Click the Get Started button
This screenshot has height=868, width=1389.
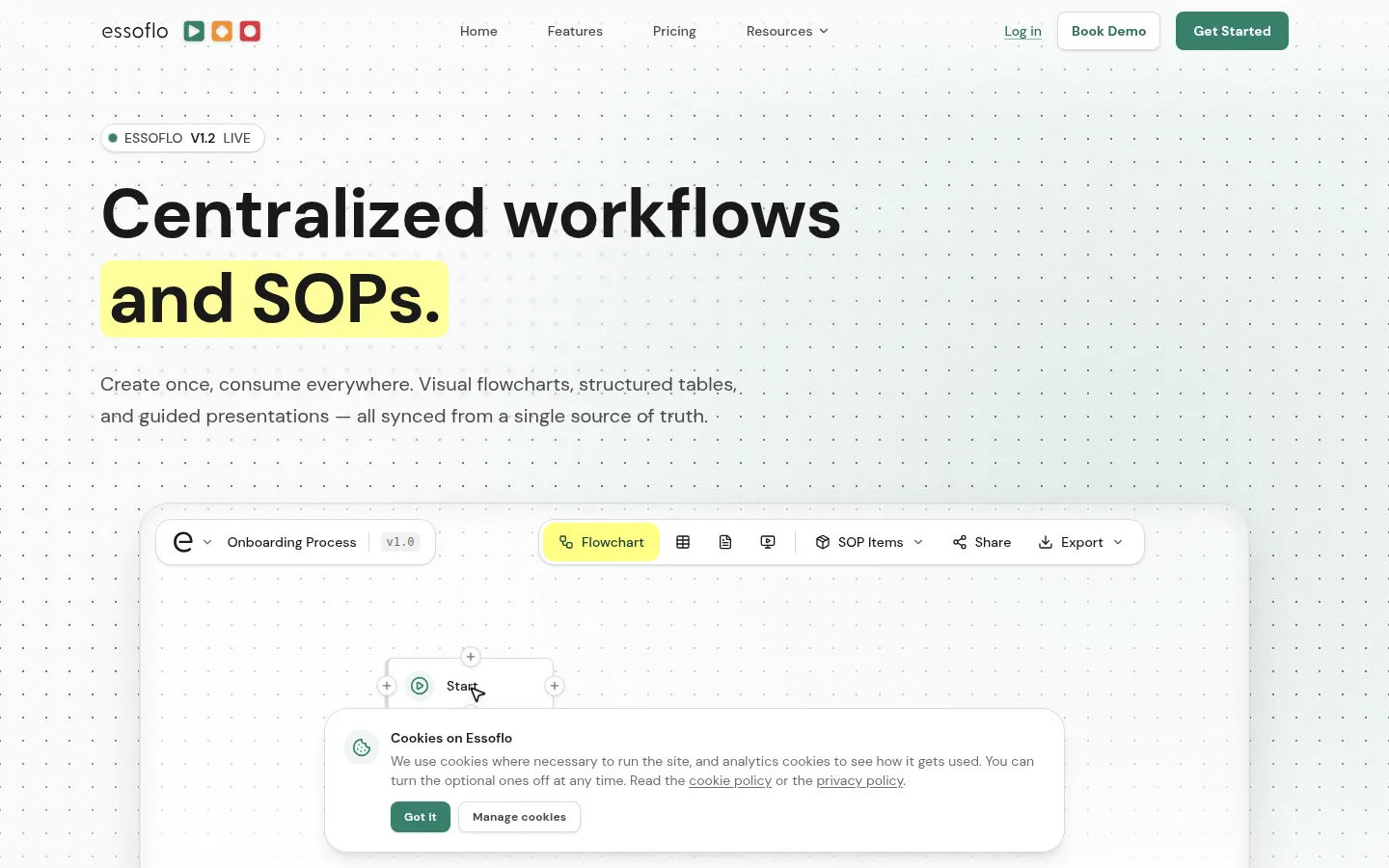1232,31
